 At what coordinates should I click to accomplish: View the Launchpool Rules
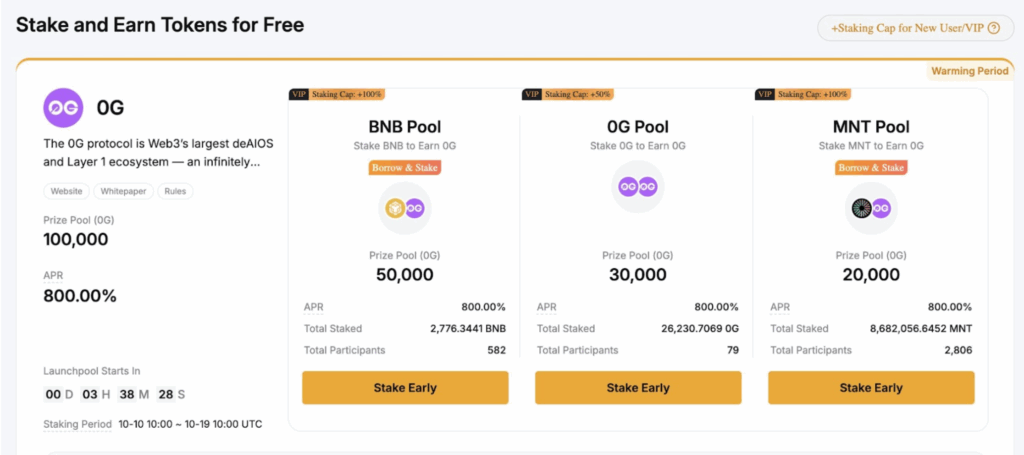[x=176, y=191]
